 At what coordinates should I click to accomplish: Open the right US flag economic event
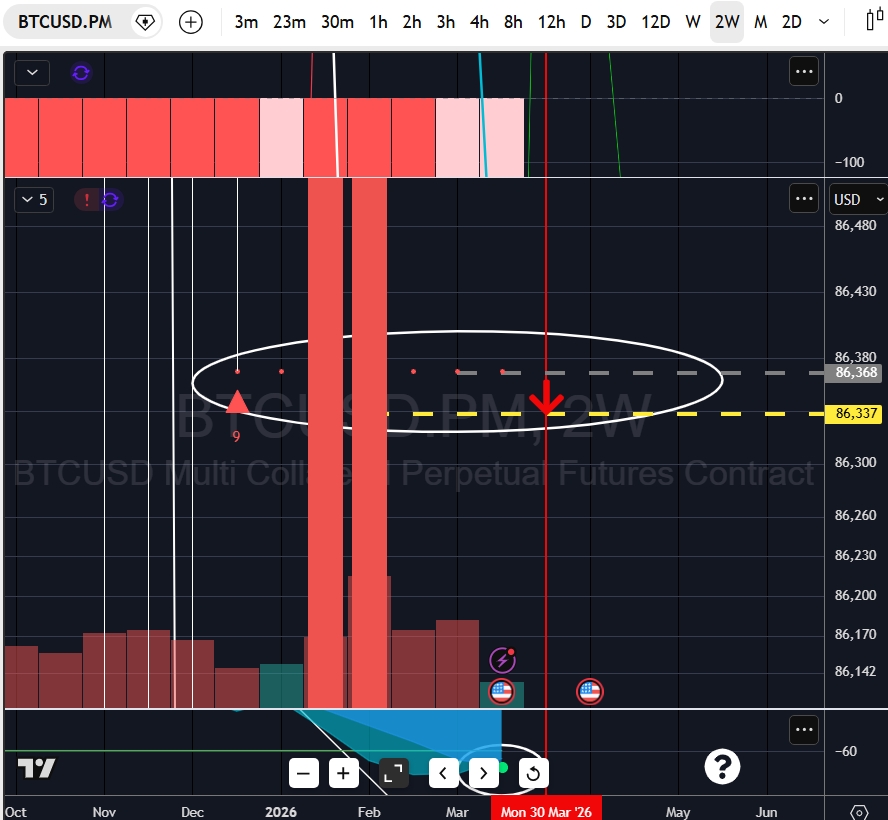(x=590, y=691)
